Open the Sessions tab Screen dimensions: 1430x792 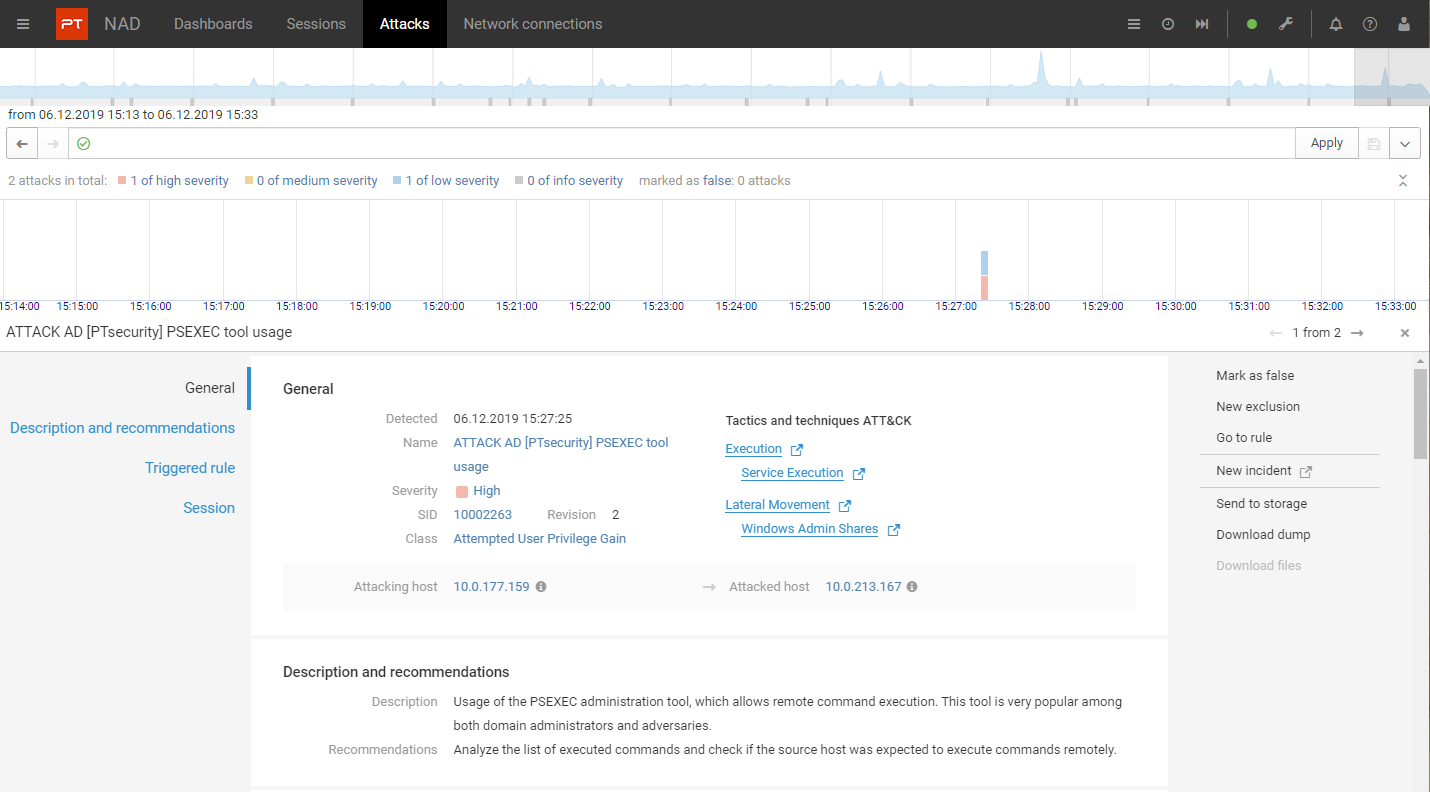pos(316,24)
